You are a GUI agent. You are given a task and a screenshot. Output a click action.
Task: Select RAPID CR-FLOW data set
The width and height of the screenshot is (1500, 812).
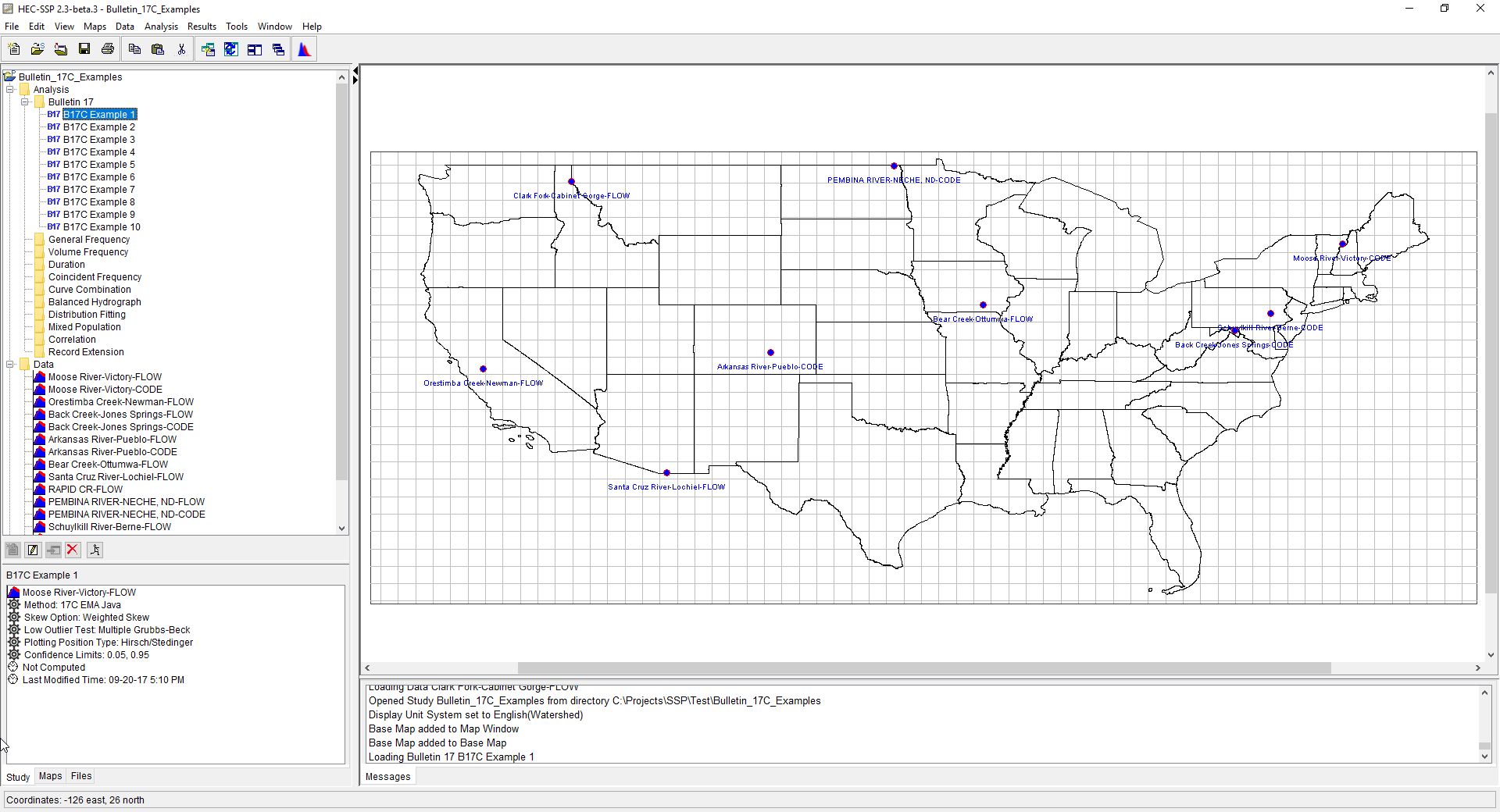(x=85, y=490)
